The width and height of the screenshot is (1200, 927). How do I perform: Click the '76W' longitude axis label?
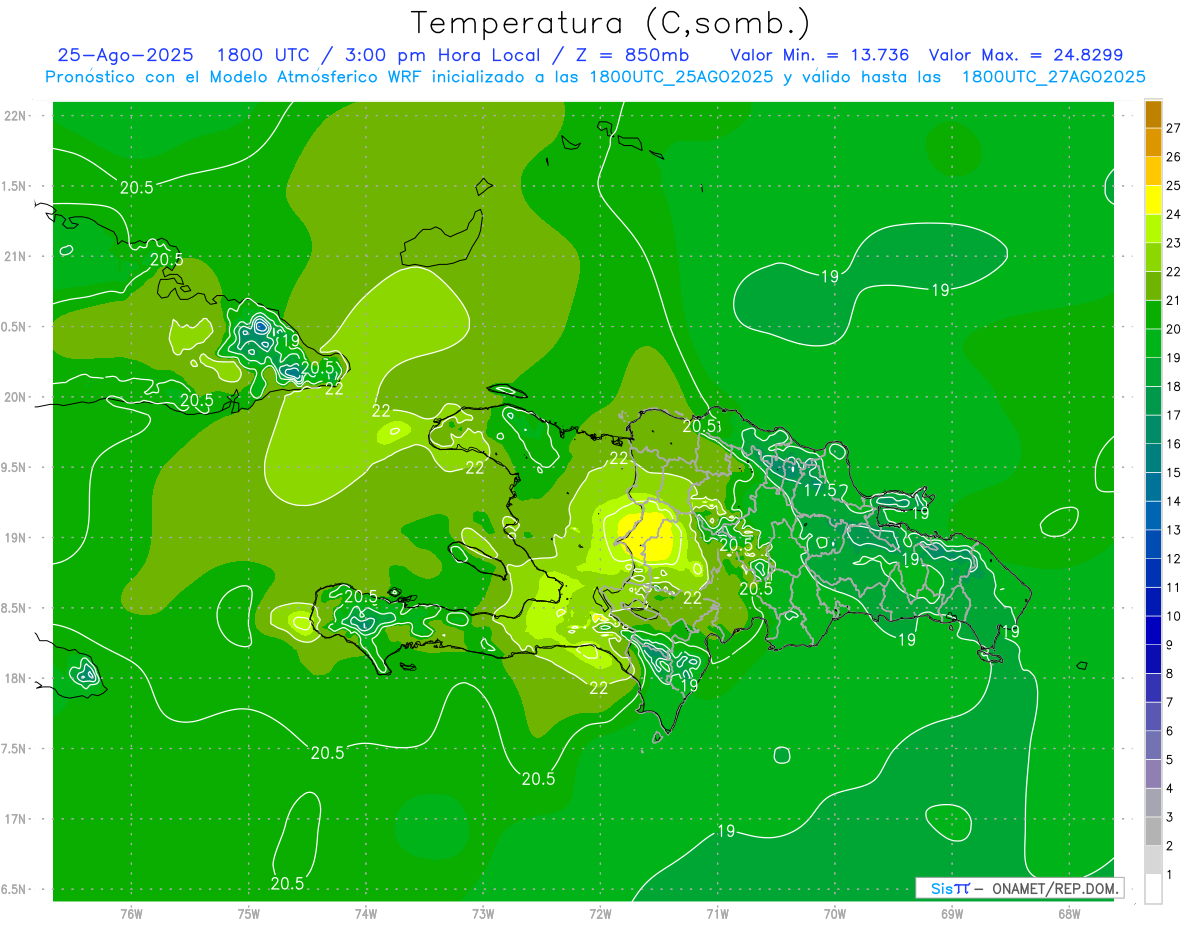coord(131,913)
